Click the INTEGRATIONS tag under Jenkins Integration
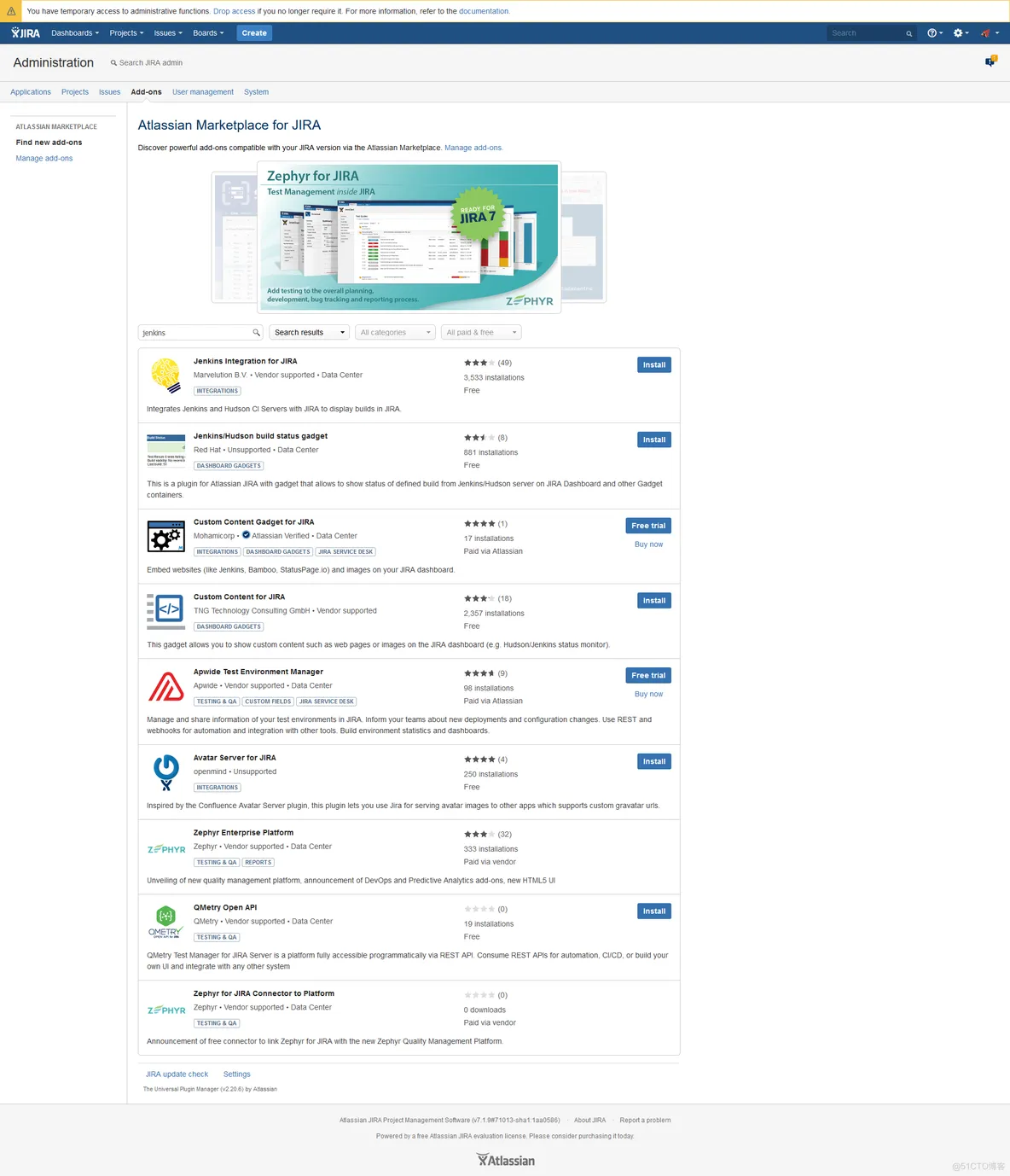The image size is (1010, 1176). 218,391
